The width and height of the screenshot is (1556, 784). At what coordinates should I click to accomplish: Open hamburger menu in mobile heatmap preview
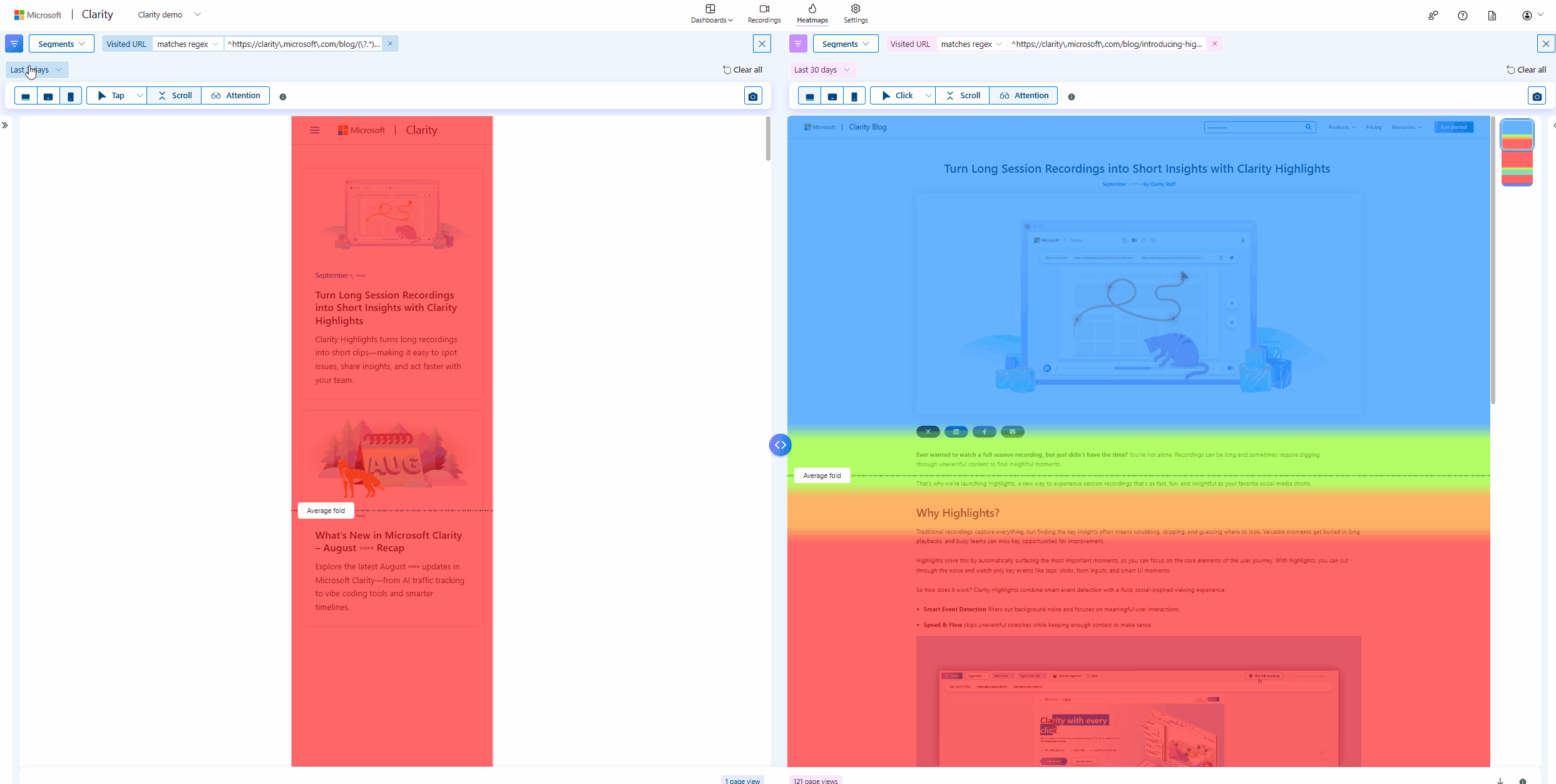(315, 130)
